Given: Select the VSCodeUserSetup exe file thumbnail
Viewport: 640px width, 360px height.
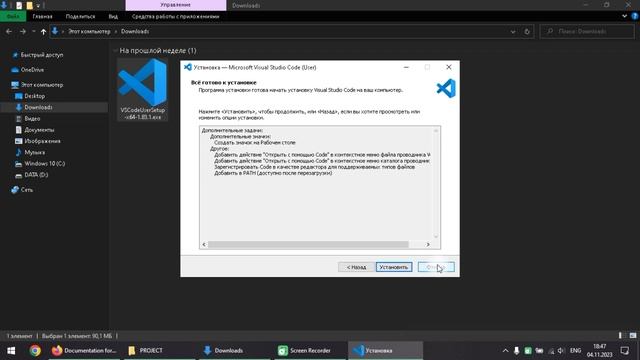Looking at the screenshot, I should [142, 82].
